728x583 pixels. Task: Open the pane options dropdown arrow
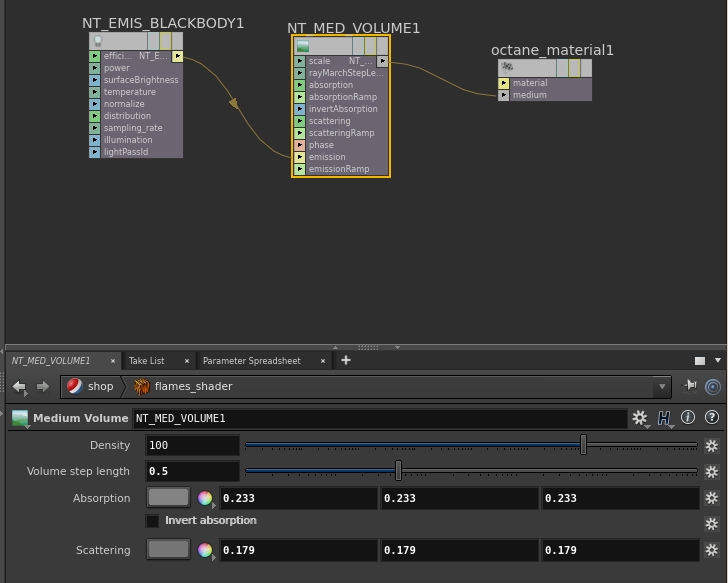[x=718, y=360]
